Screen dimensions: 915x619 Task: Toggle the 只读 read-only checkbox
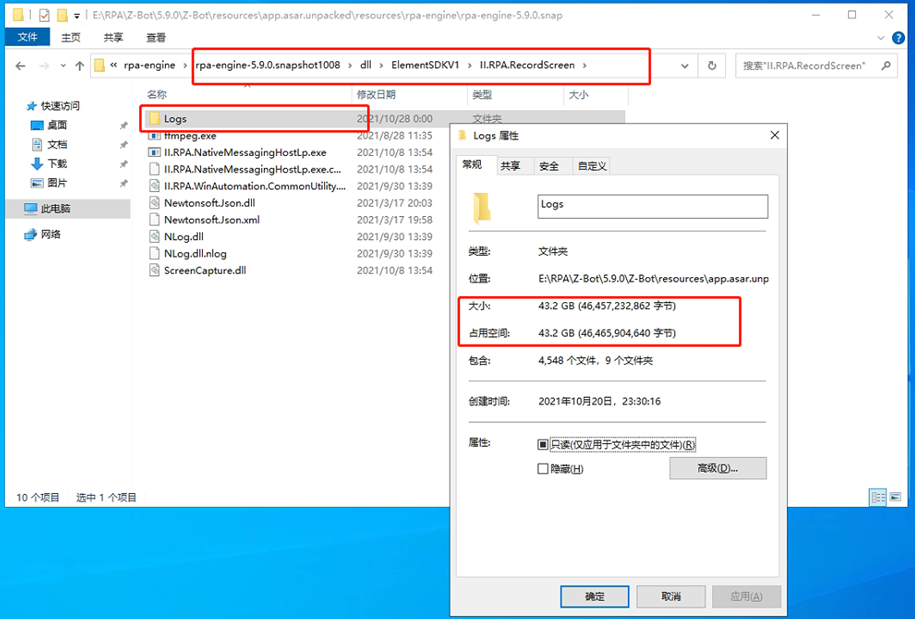[x=543, y=444]
